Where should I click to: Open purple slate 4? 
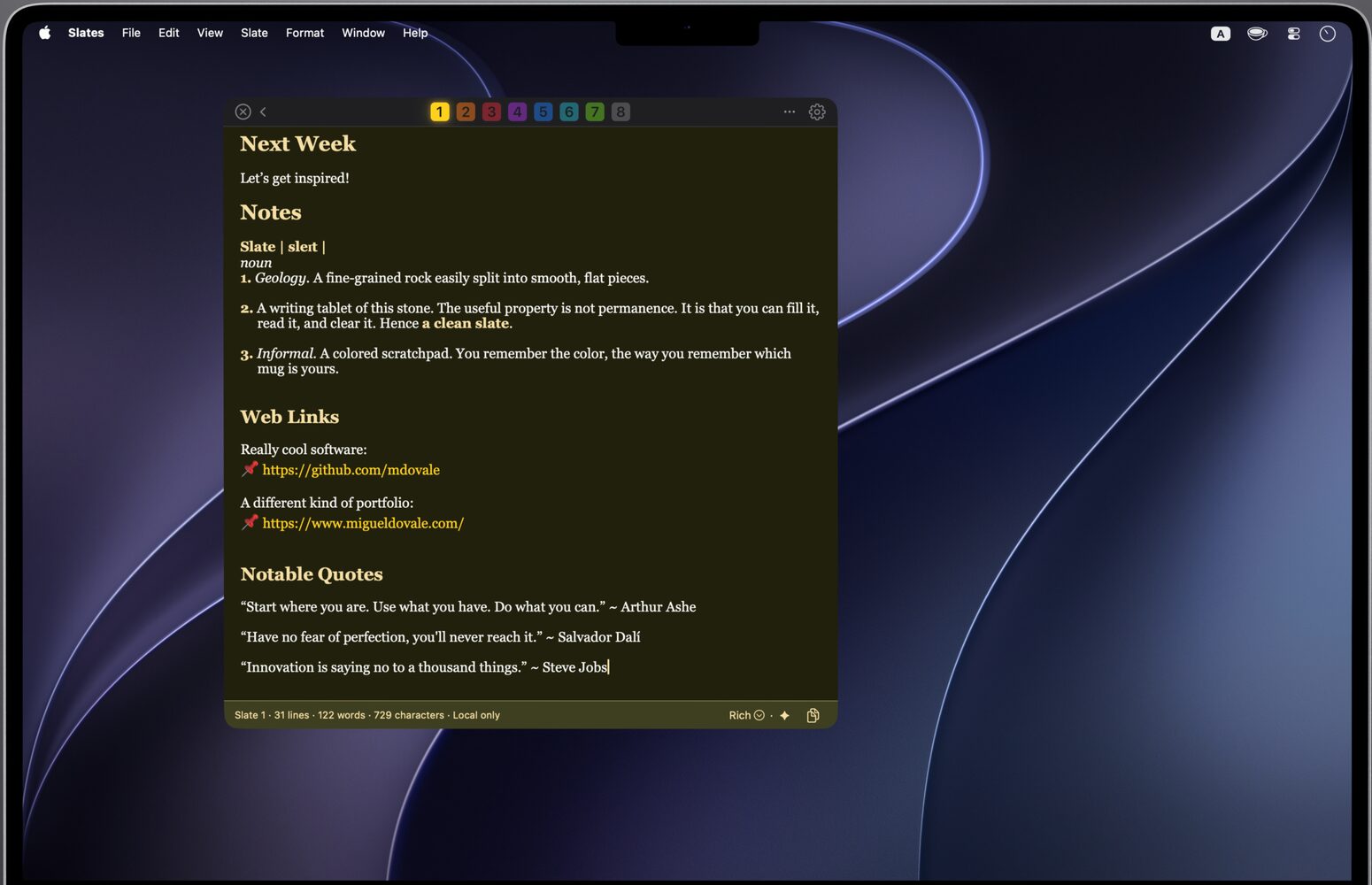click(517, 112)
